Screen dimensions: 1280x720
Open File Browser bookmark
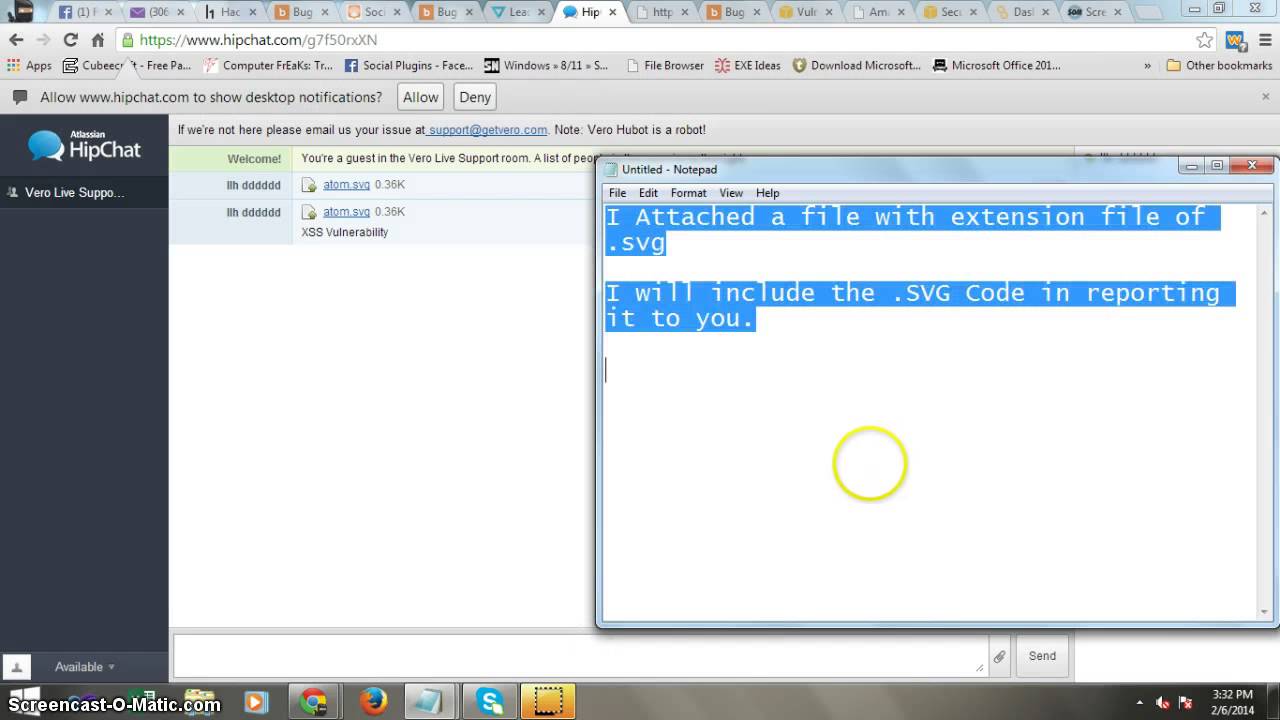click(x=665, y=65)
